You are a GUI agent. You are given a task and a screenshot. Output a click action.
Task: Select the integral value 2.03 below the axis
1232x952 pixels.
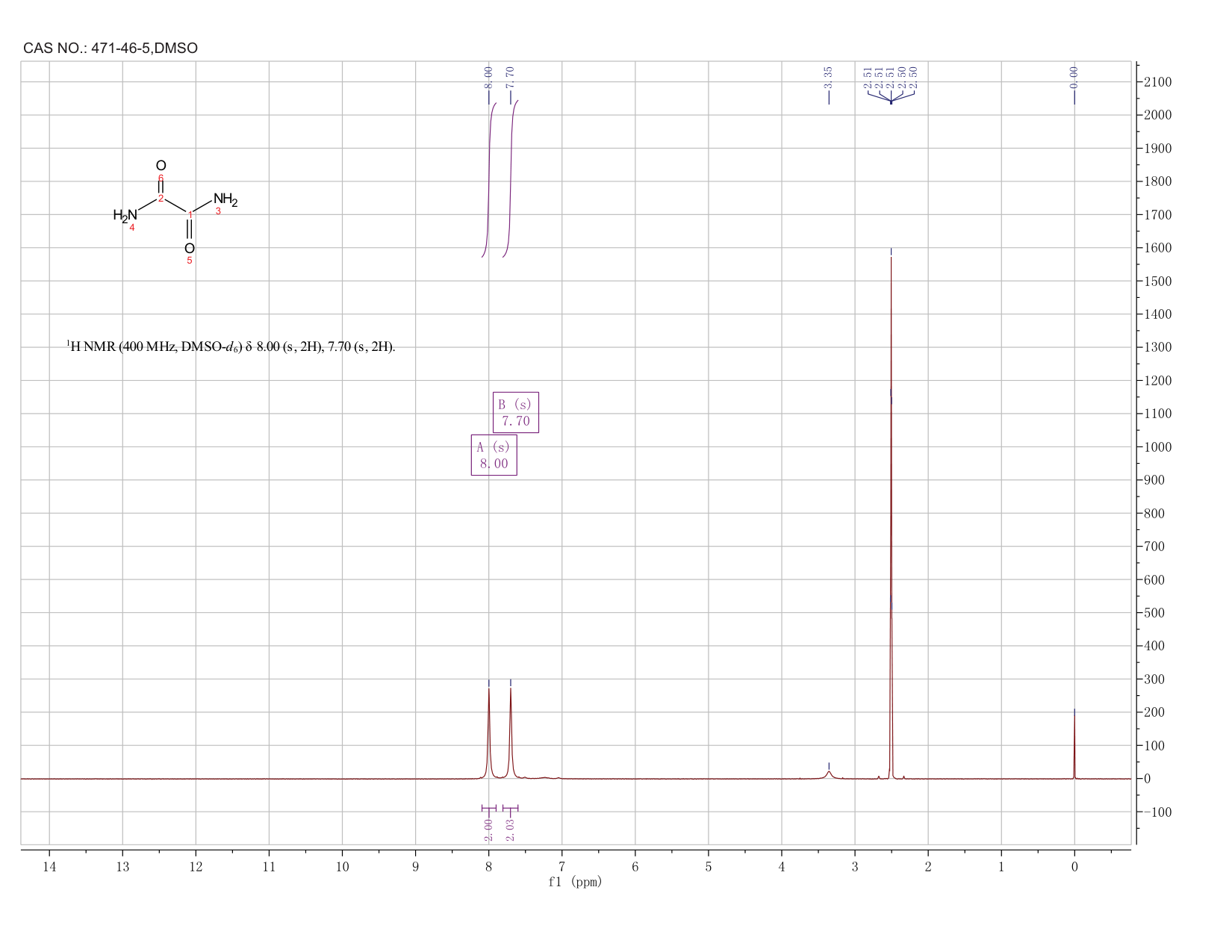(x=511, y=830)
